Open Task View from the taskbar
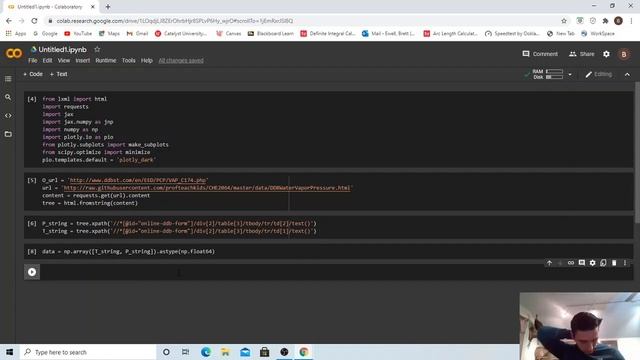Viewport: 640px width, 360px height. [x=185, y=352]
